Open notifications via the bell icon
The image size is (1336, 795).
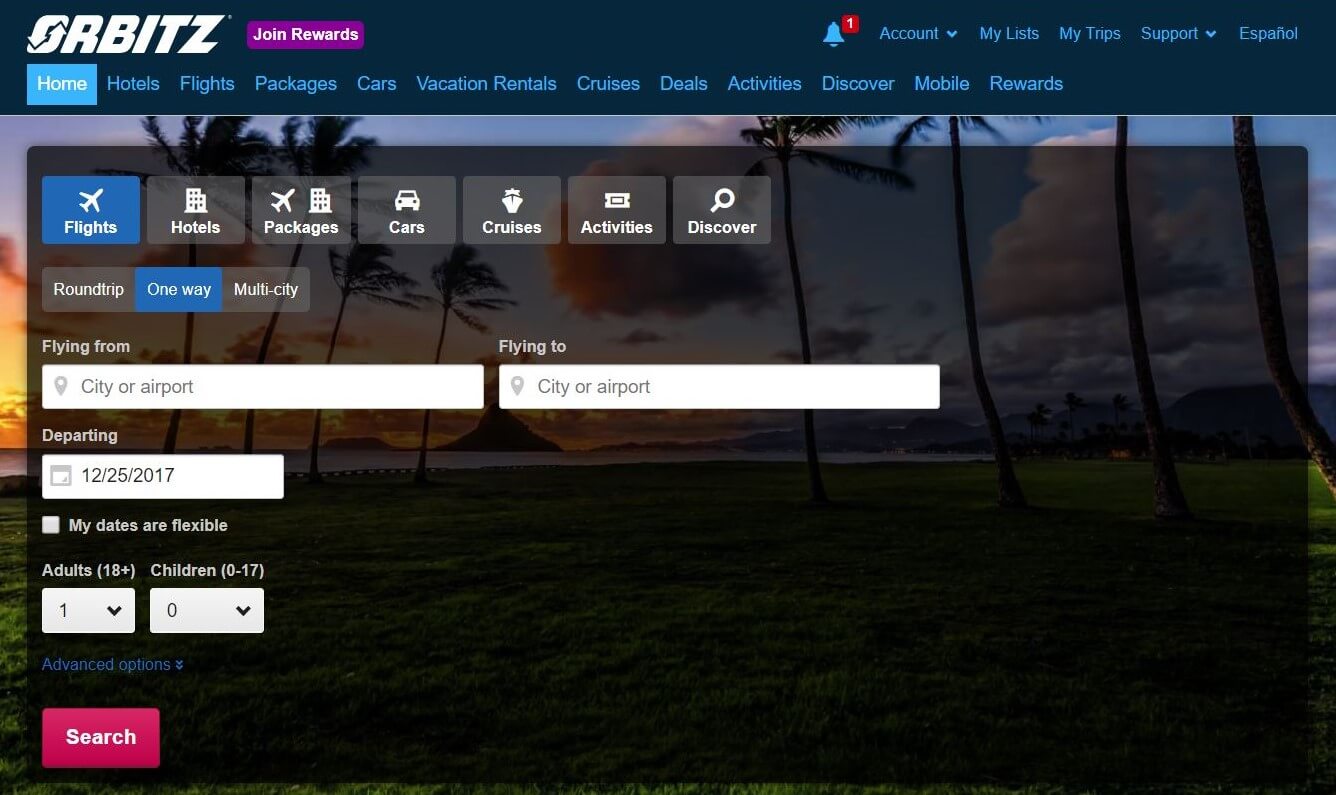(x=833, y=33)
